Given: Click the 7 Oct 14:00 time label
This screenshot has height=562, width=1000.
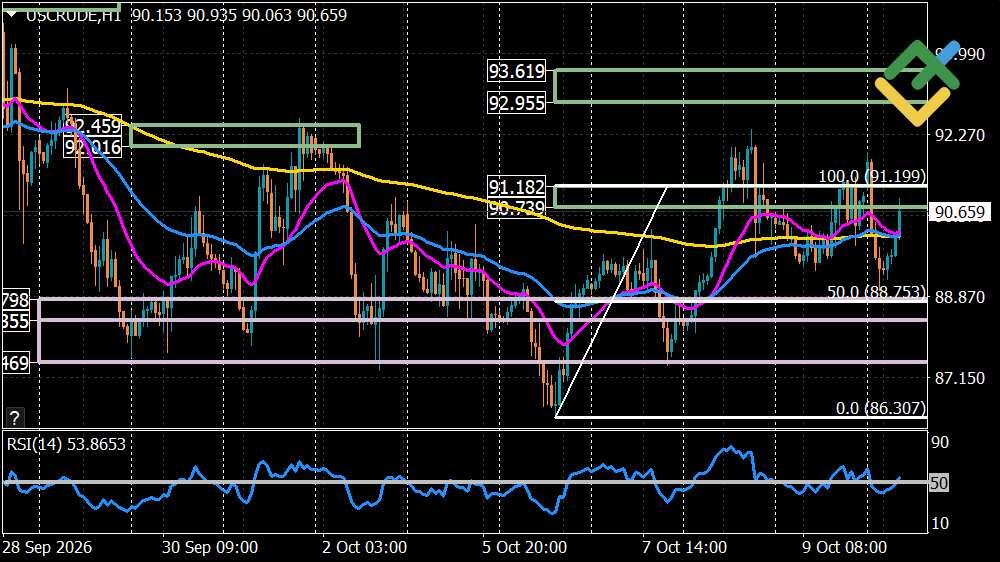Looking at the screenshot, I should [684, 547].
